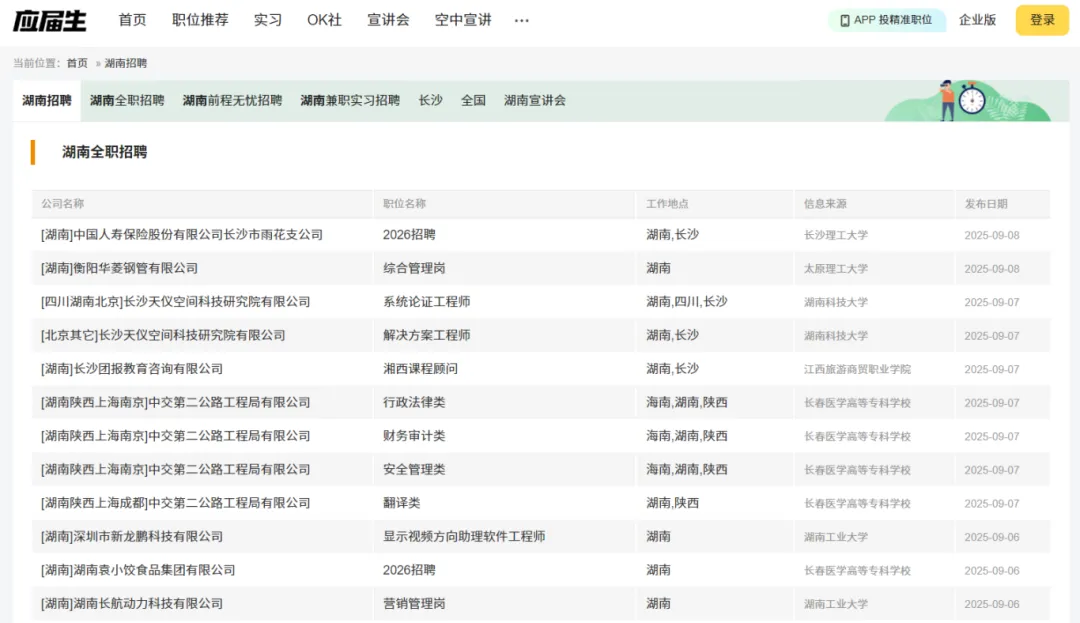This screenshot has height=623, width=1080.
Task: Click the 湖南,陕西 location cell
Action: pos(672,503)
